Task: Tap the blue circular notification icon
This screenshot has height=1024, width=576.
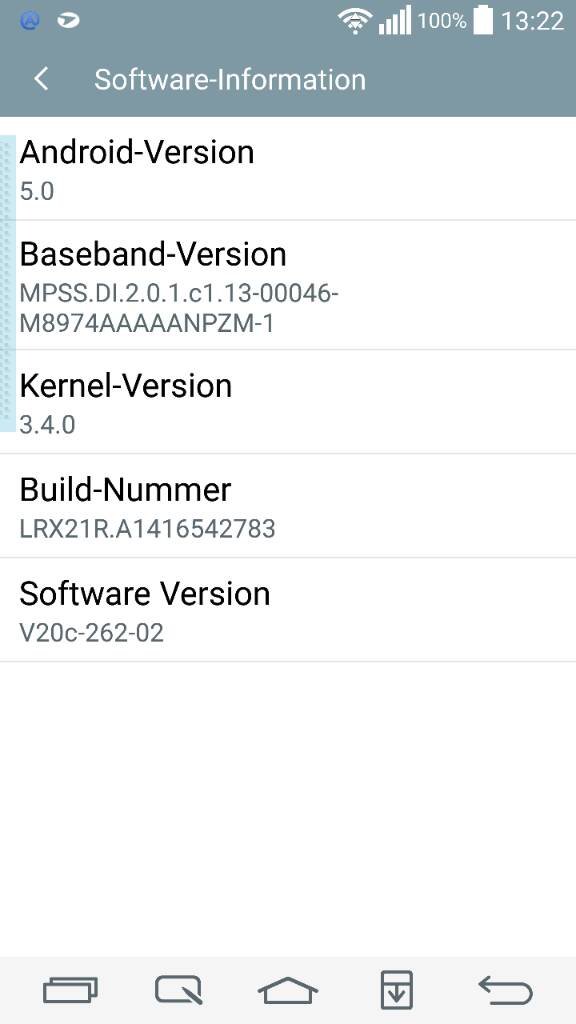Action: coord(30,21)
